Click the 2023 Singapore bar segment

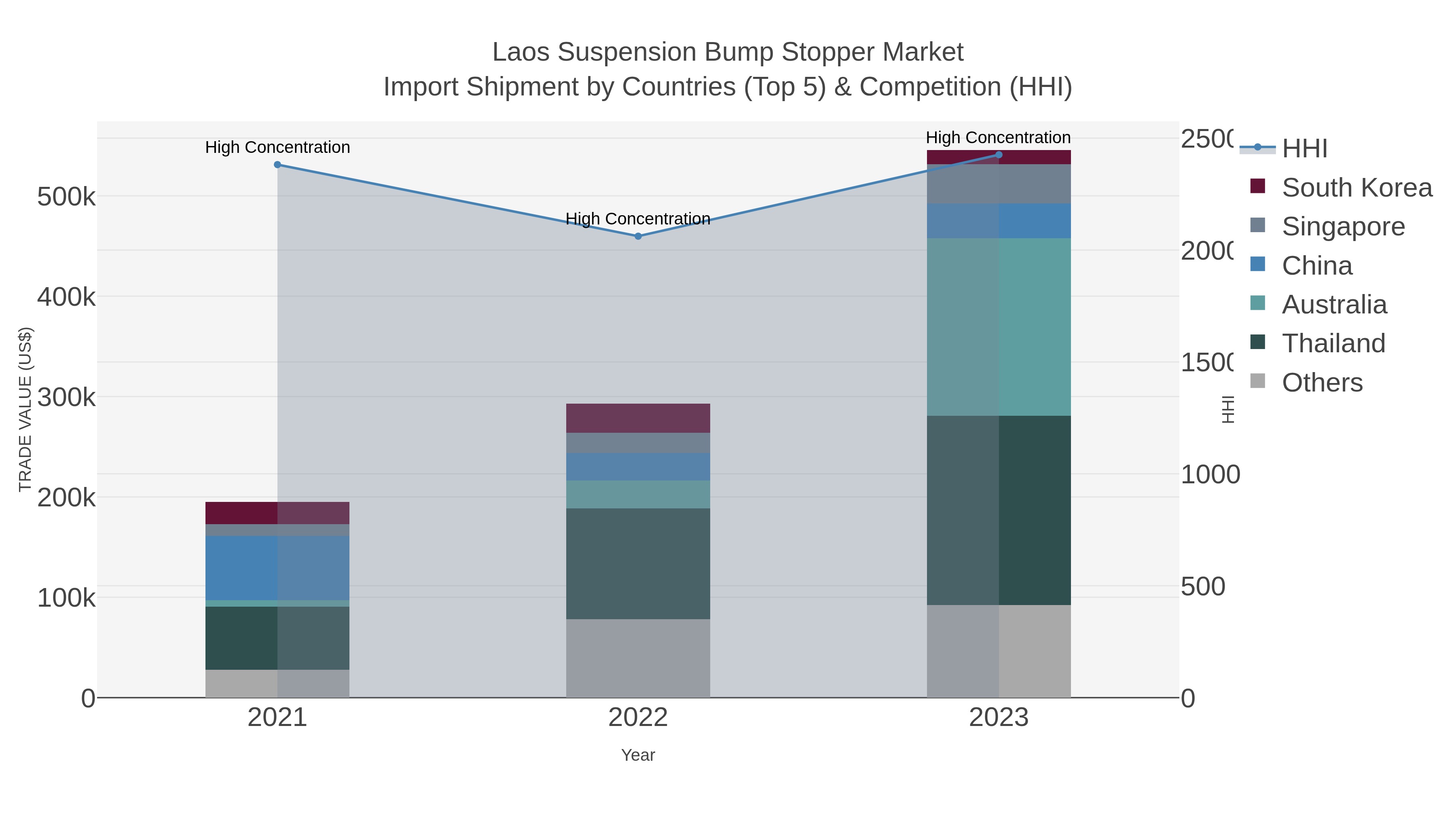pos(999,184)
